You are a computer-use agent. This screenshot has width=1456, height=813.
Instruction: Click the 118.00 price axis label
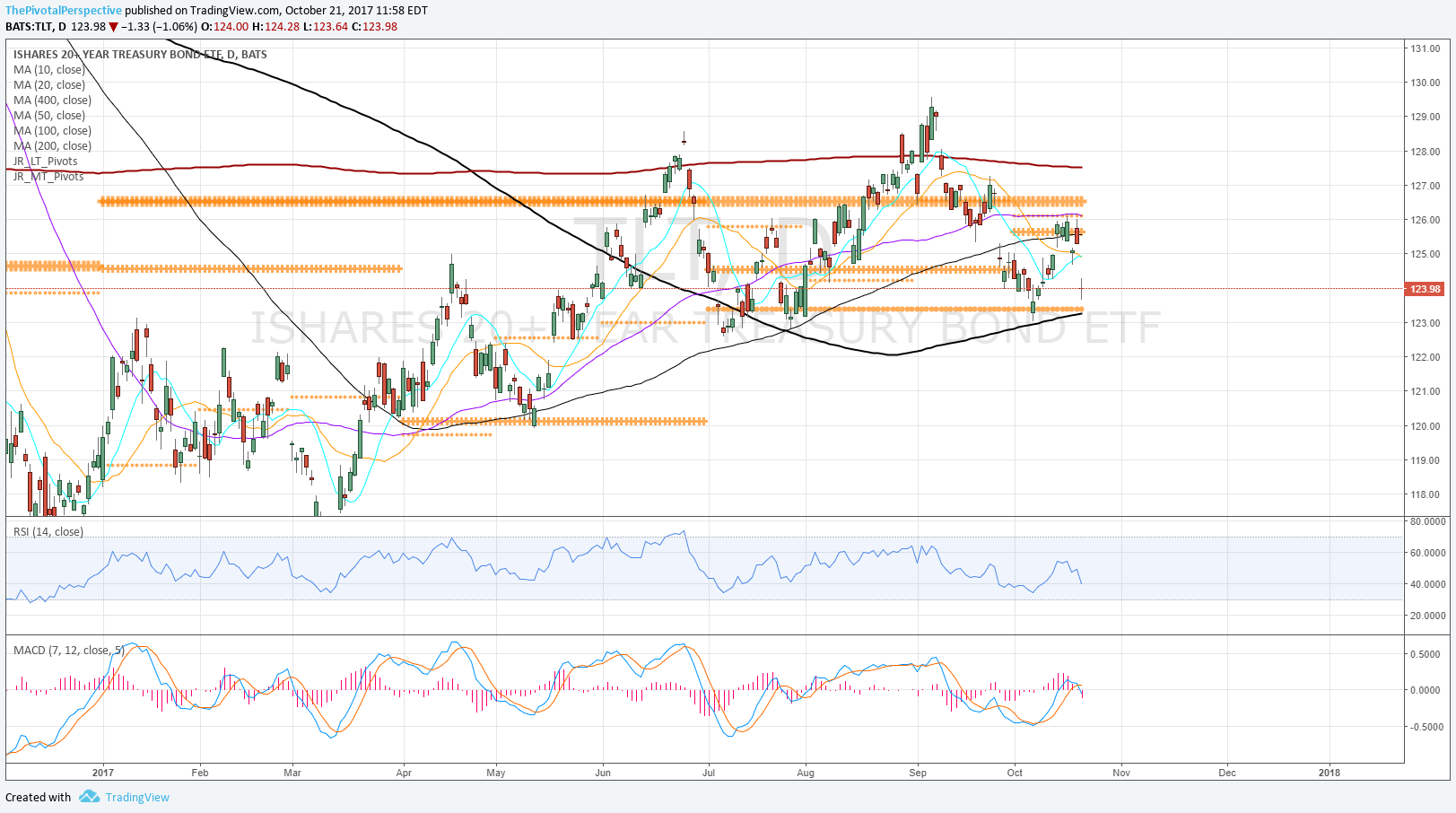(x=1425, y=494)
